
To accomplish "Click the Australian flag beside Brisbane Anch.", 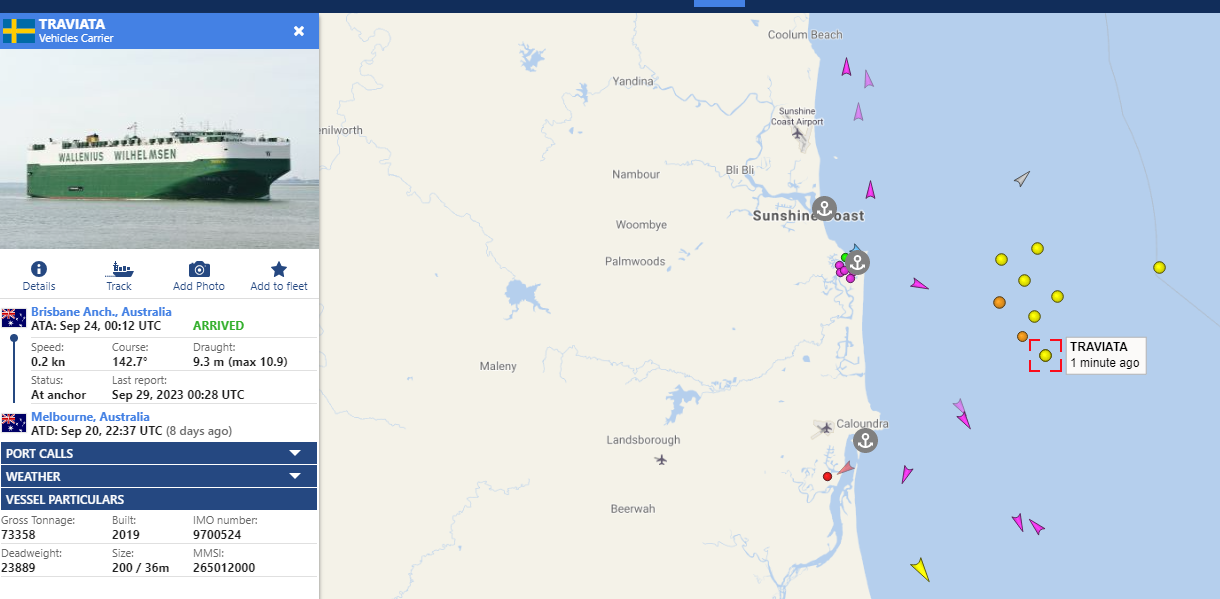I will [14, 318].
